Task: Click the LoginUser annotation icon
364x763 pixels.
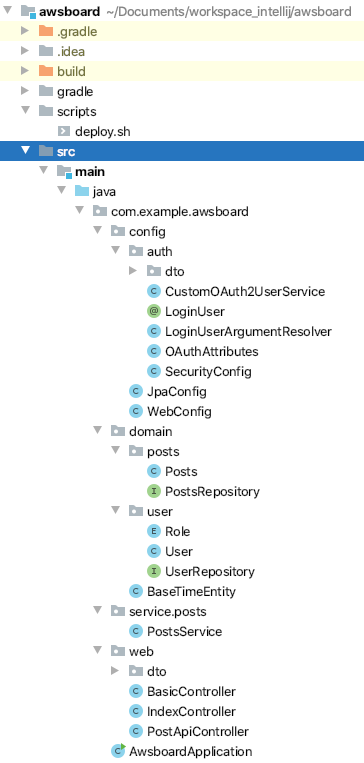Action: [x=154, y=311]
